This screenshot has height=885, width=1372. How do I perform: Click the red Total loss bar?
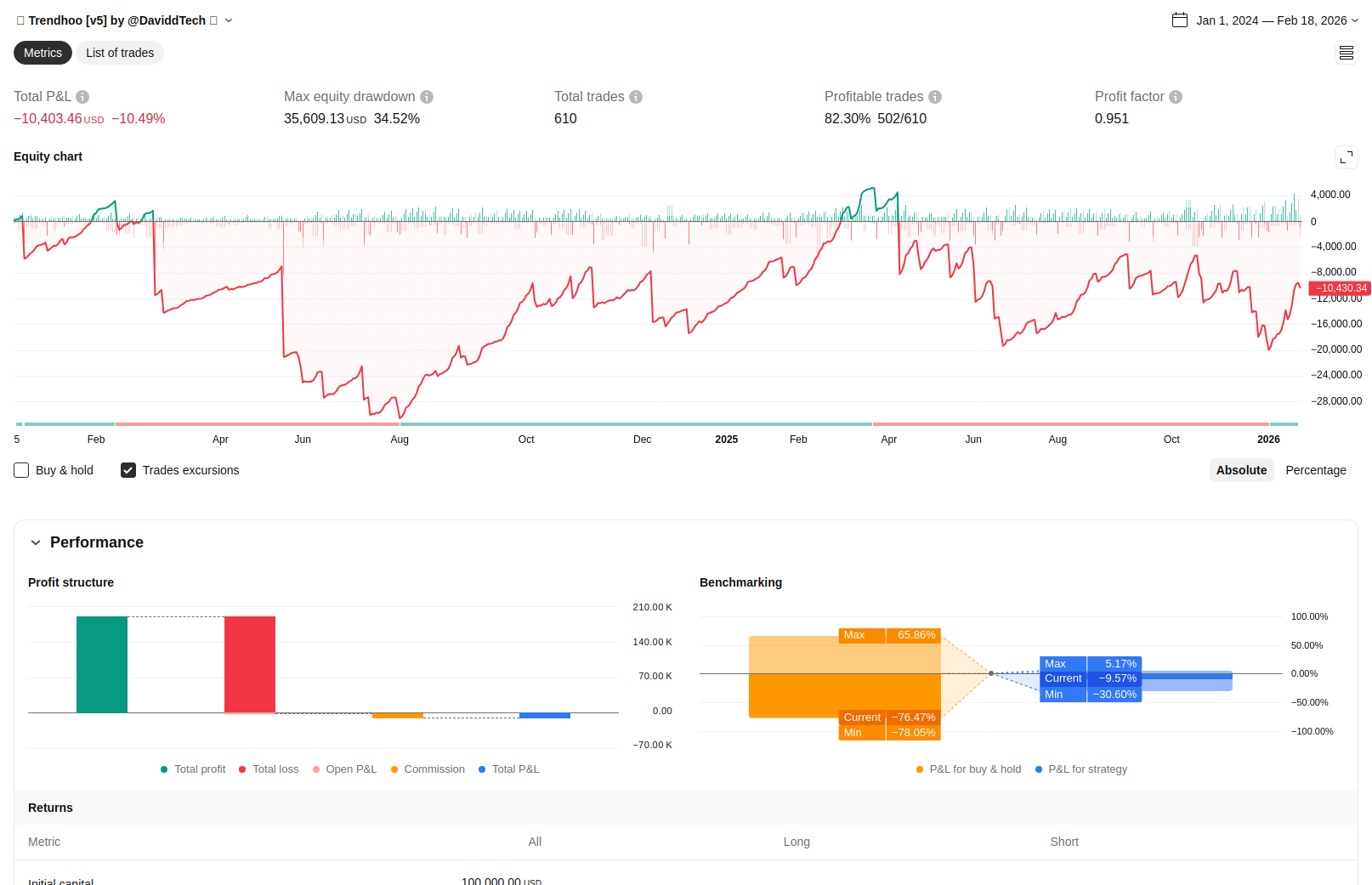(250, 664)
